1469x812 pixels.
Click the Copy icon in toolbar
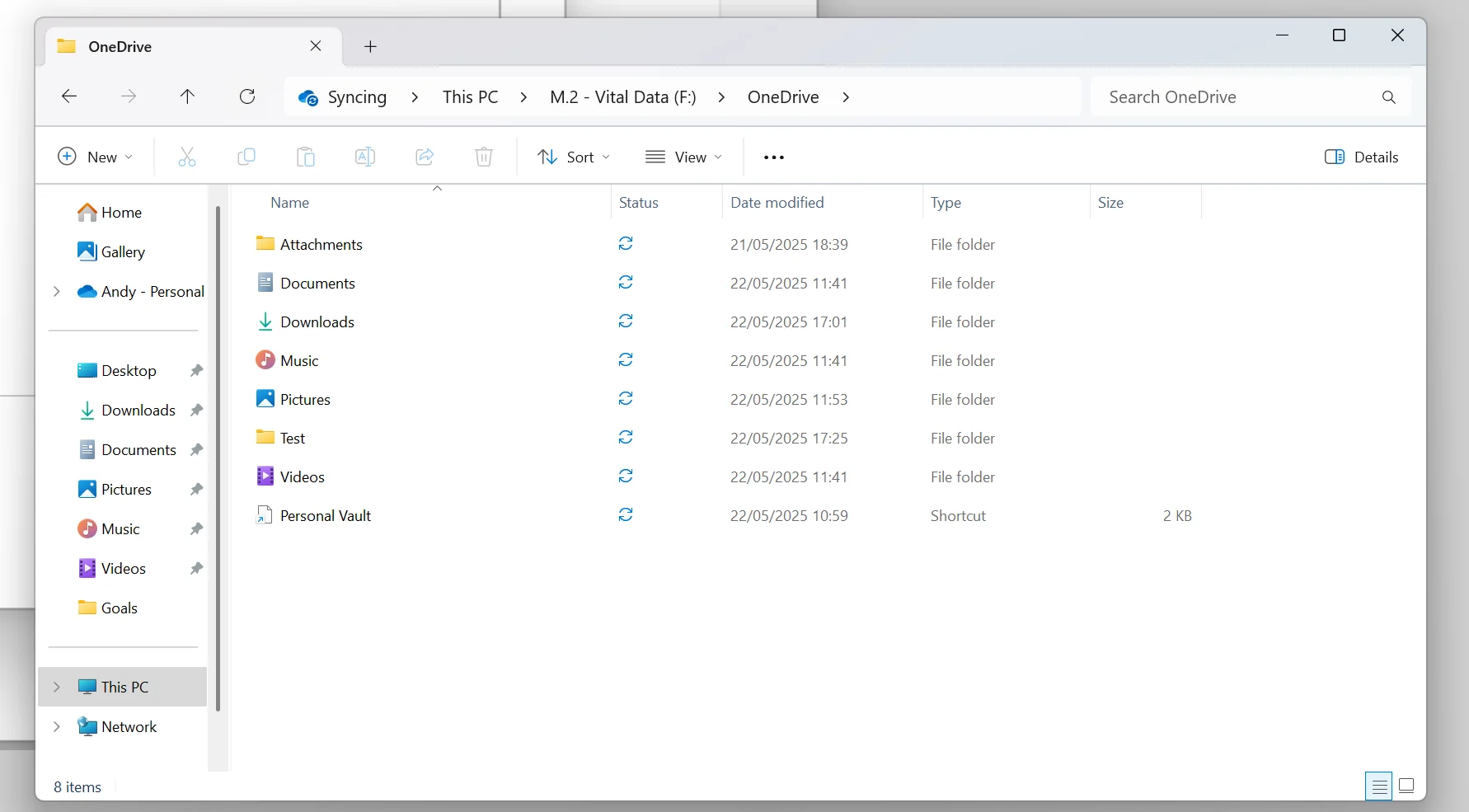246,157
